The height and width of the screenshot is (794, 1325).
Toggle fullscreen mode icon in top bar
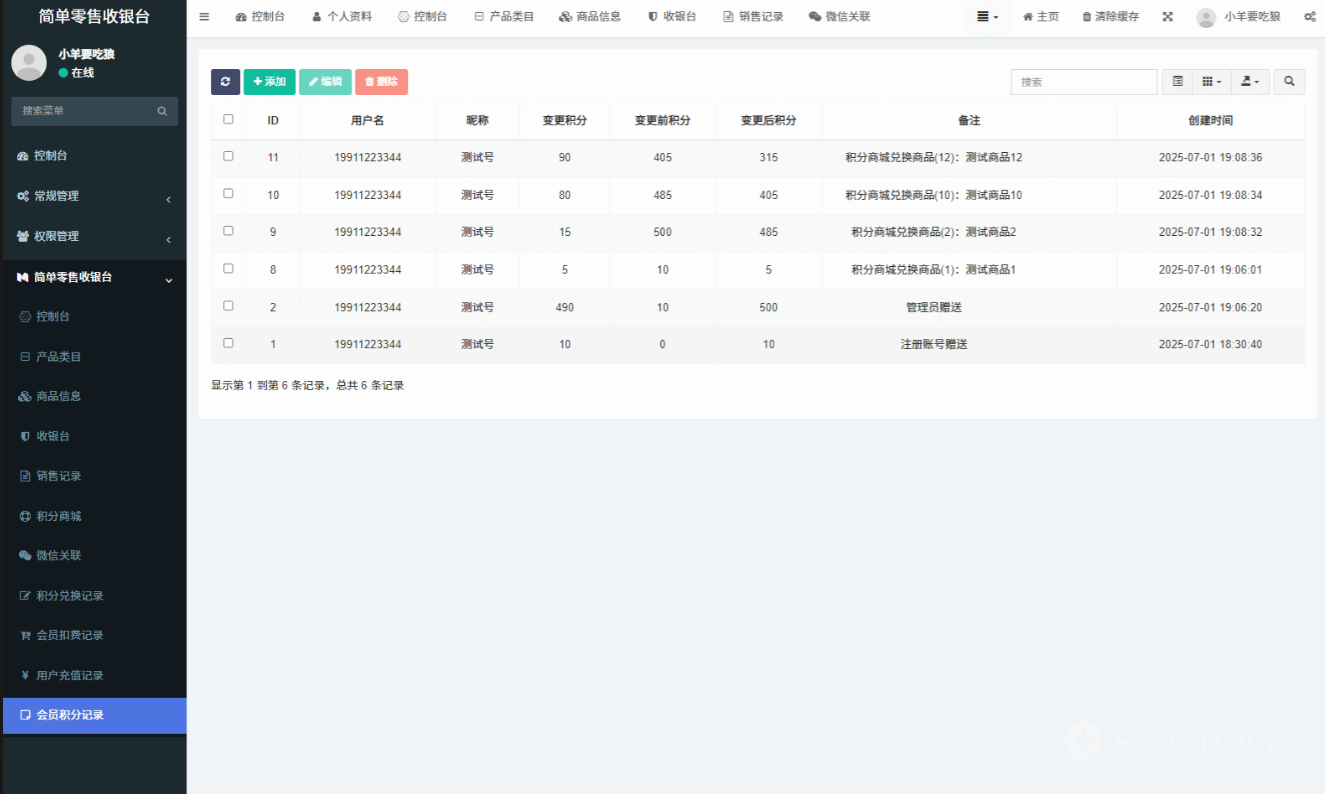1168,17
